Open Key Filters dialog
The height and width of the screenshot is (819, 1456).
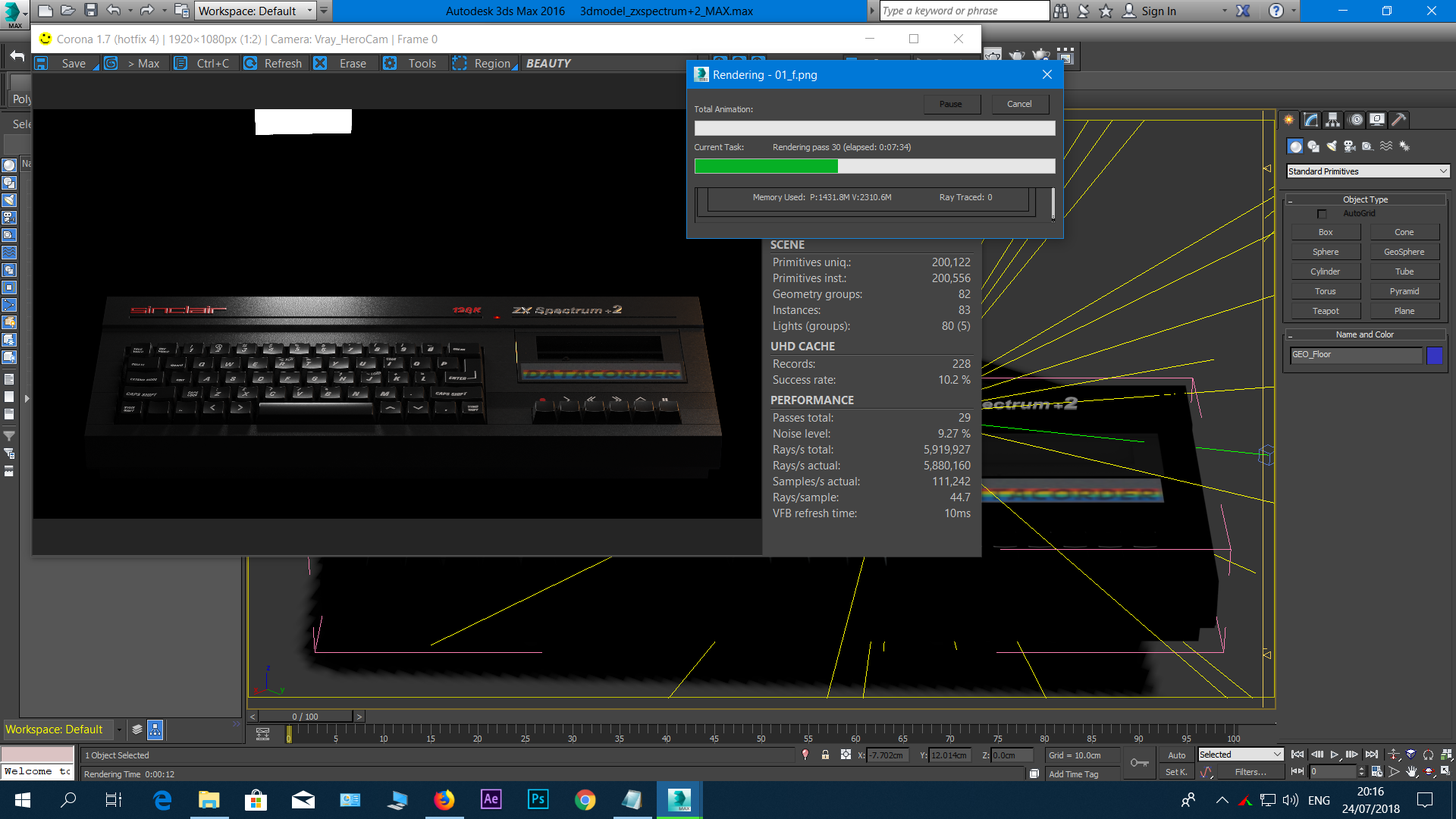point(1250,772)
